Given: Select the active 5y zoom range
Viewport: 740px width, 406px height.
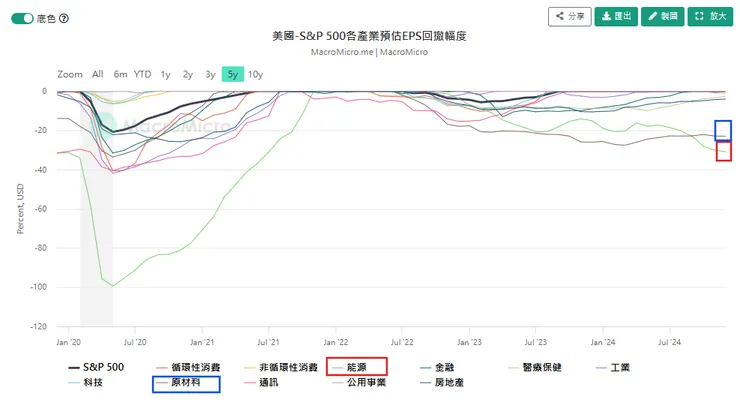Looking at the screenshot, I should click(233, 74).
